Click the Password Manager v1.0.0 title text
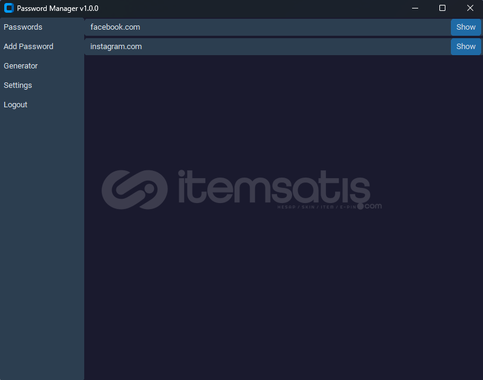483x380 pixels. point(58,8)
